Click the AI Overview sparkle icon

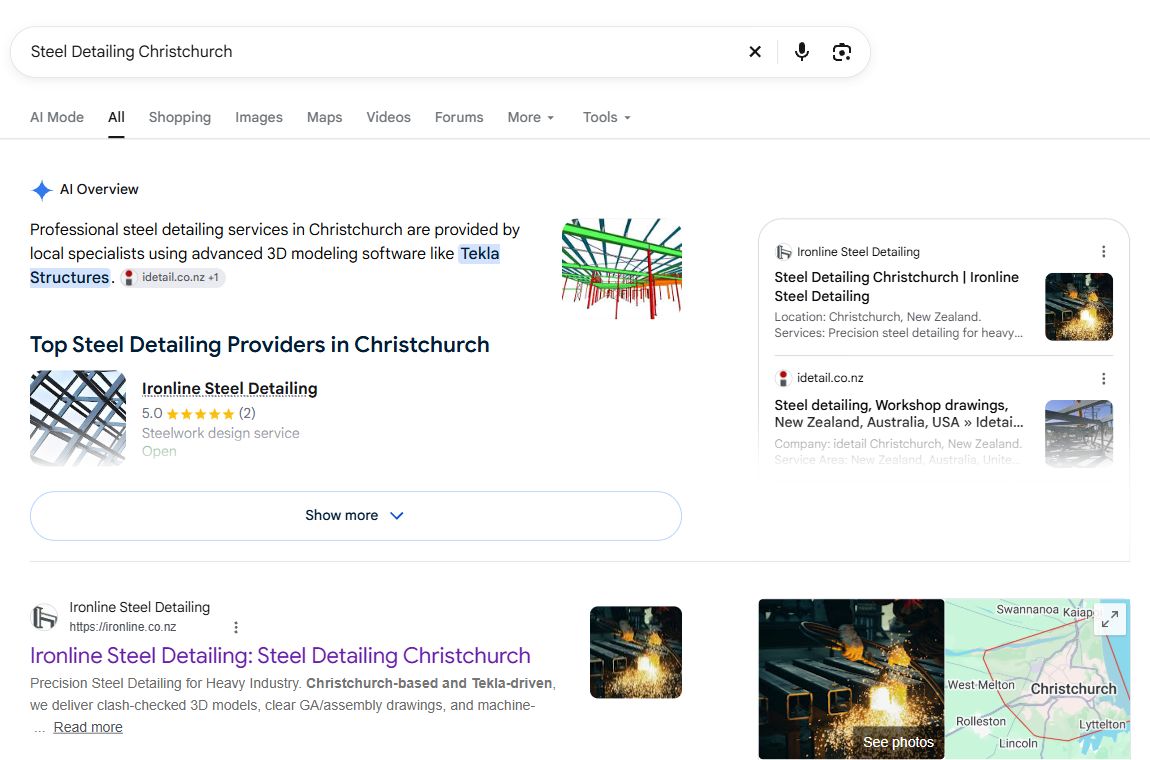[x=42, y=190]
